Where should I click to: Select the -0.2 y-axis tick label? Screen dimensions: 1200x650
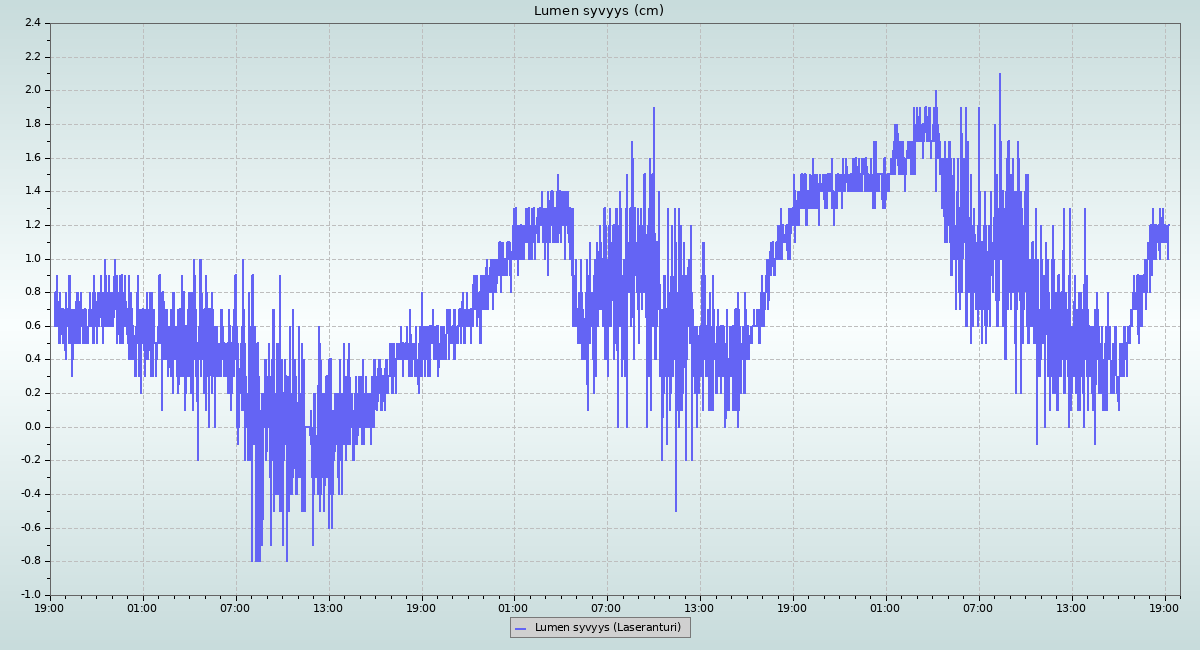(x=30, y=461)
